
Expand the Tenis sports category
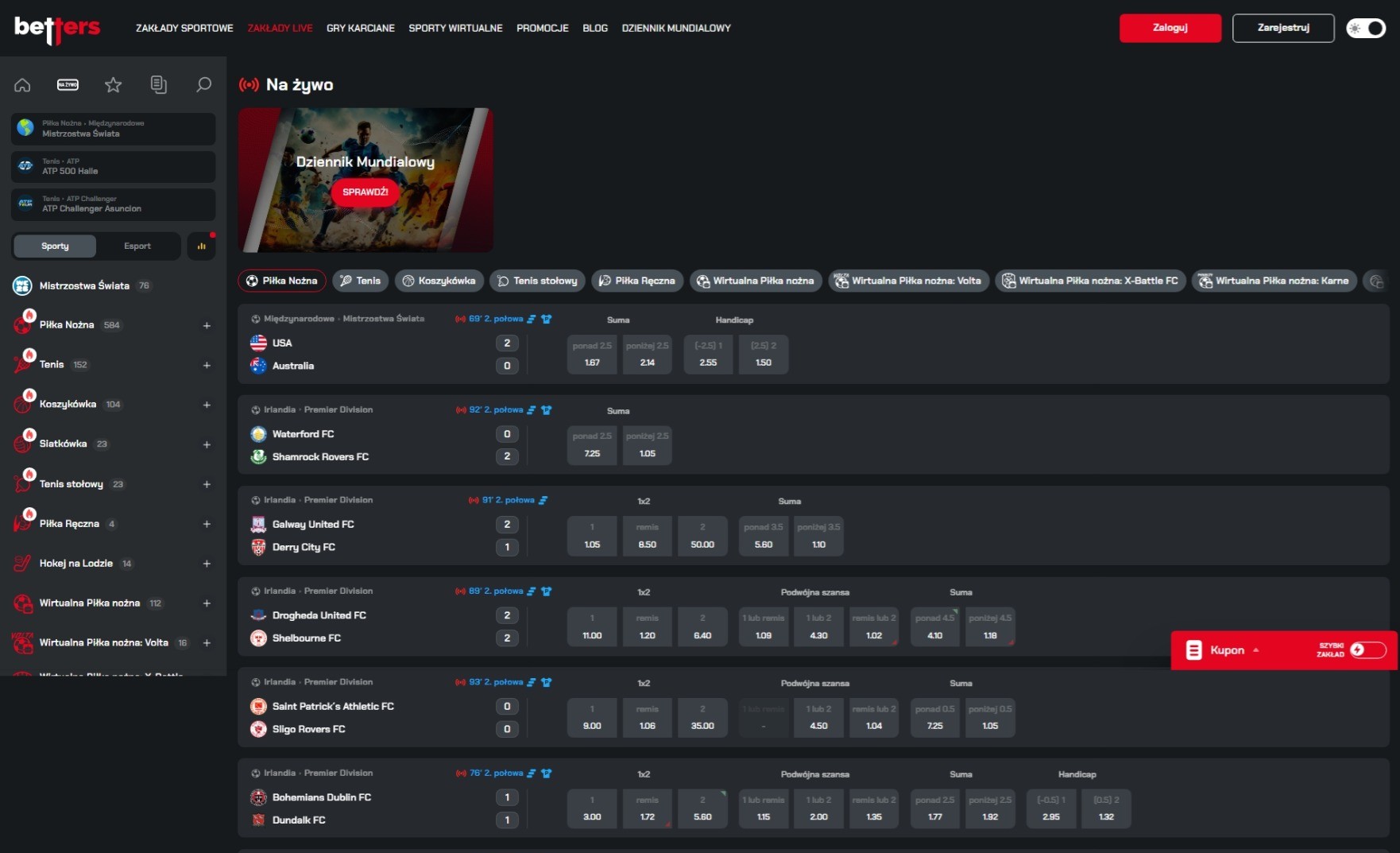pyautogui.click(x=207, y=365)
